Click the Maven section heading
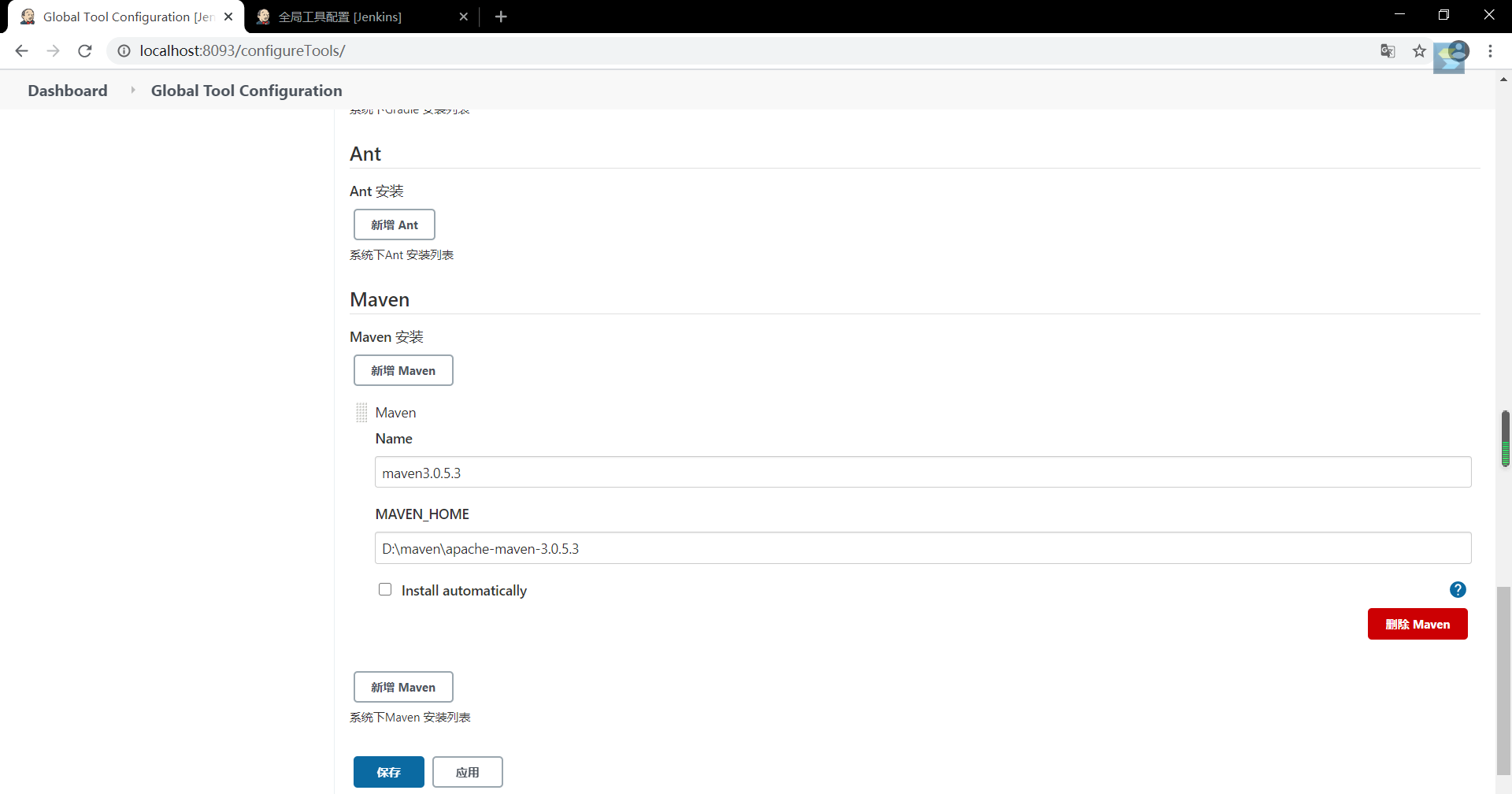 tap(380, 299)
